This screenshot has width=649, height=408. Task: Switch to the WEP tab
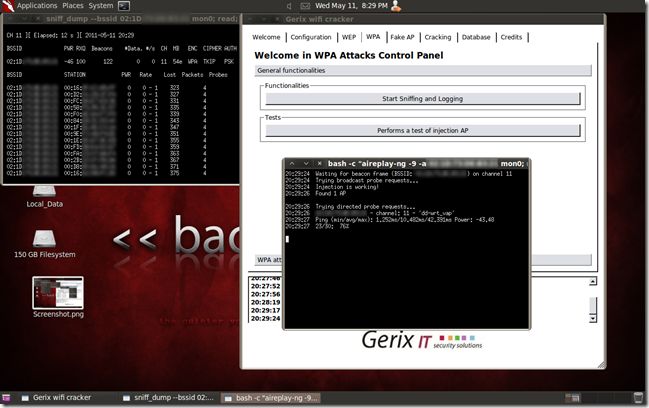point(349,37)
